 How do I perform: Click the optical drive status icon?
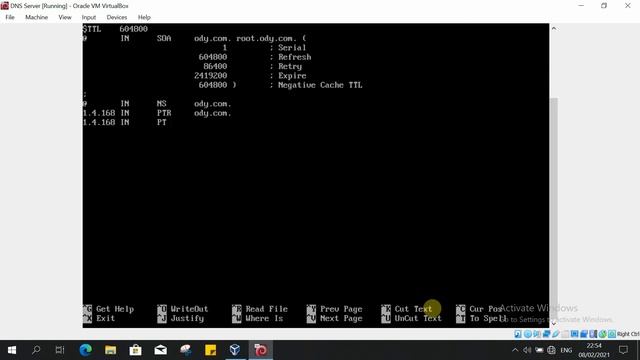(528, 334)
